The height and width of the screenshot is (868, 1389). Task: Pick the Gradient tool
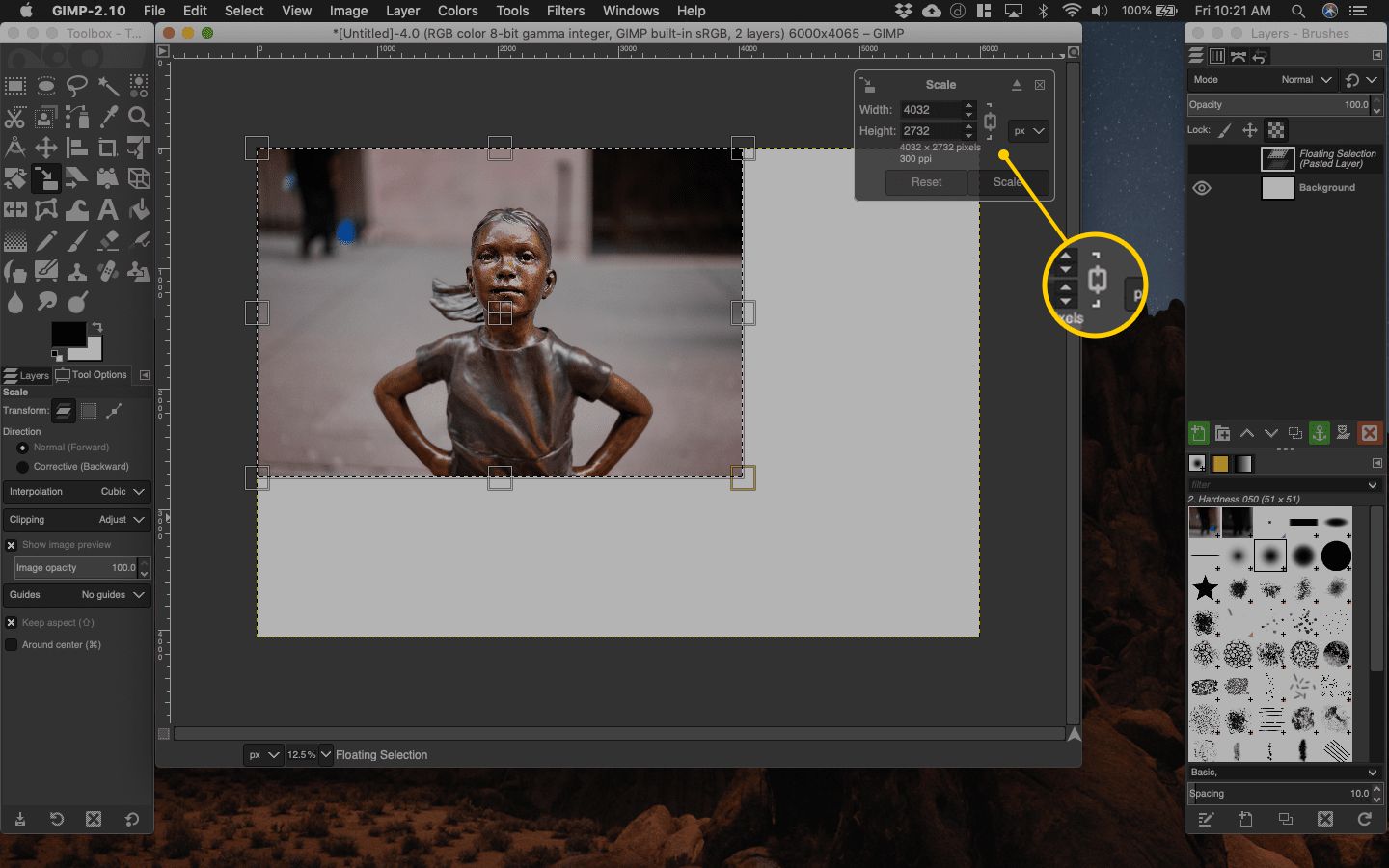(15, 240)
